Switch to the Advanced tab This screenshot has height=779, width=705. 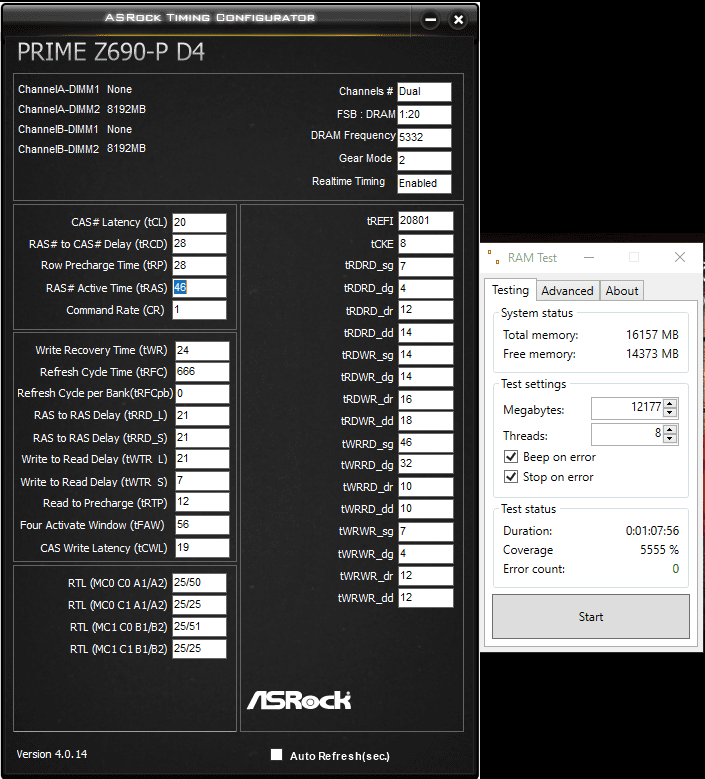coord(567,291)
